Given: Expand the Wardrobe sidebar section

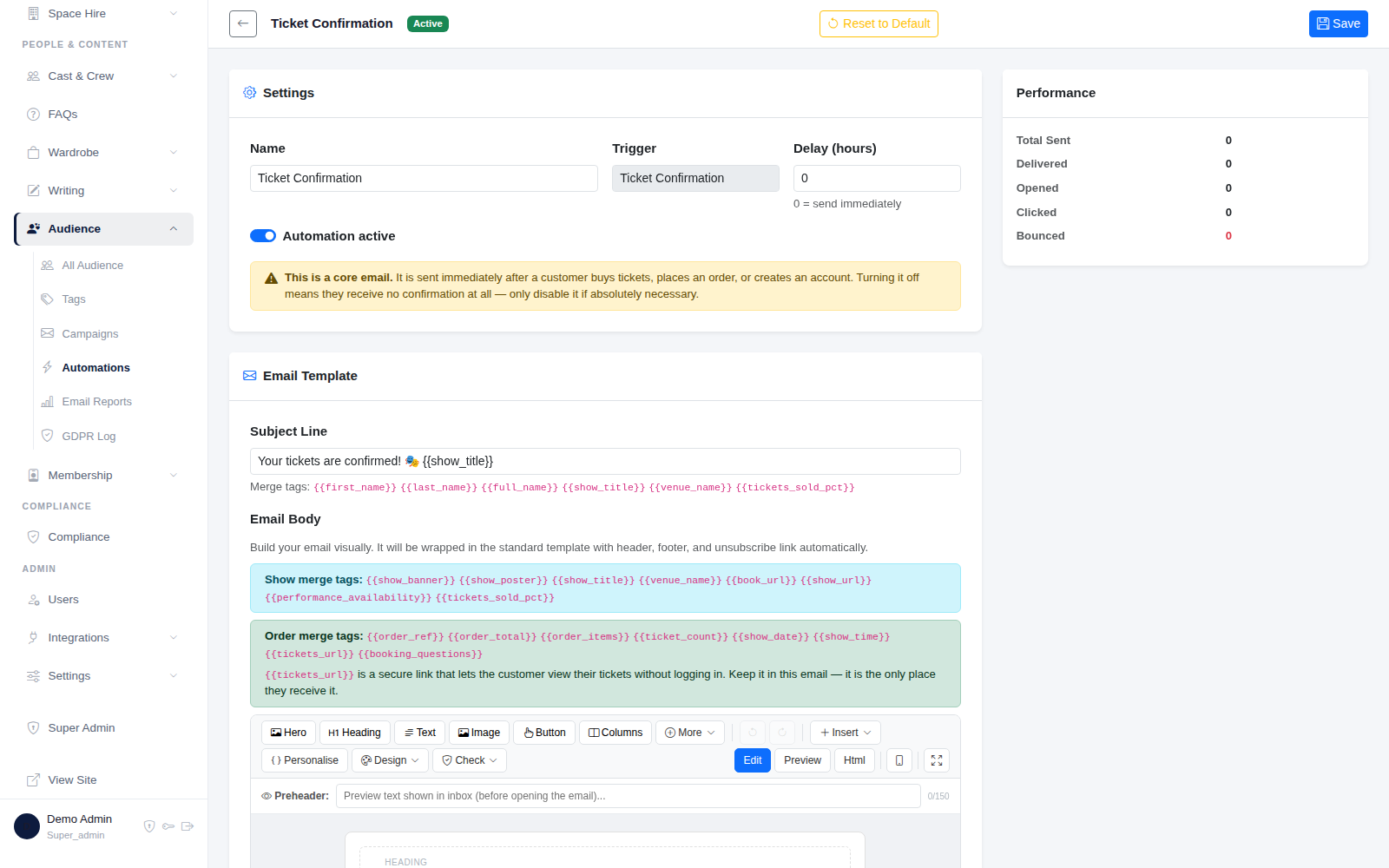Looking at the screenshot, I should [x=103, y=153].
